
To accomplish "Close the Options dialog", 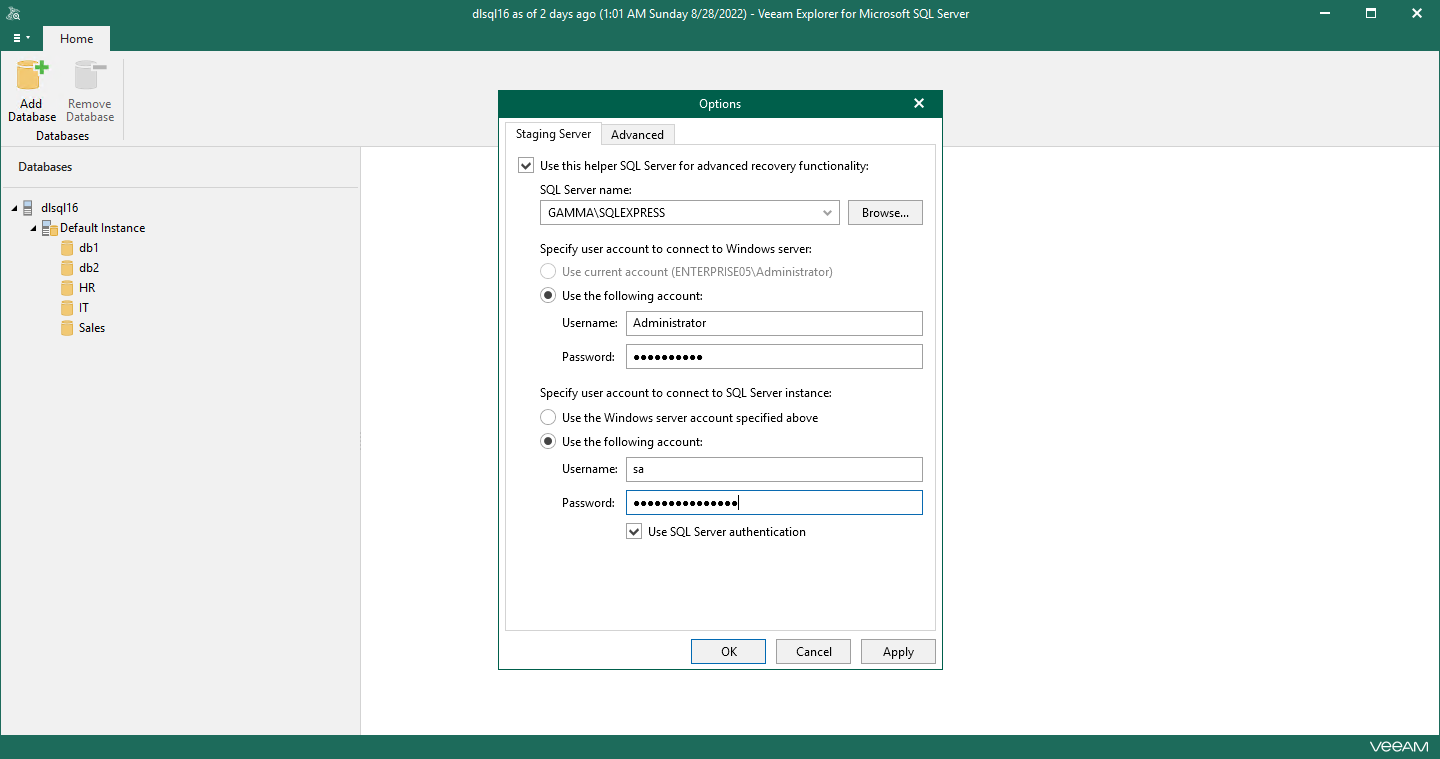I will 919,104.
